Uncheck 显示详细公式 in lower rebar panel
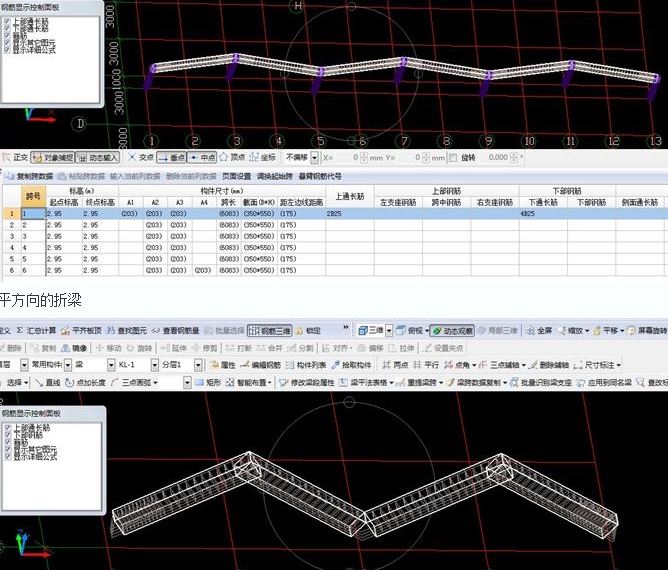 (x=8, y=456)
